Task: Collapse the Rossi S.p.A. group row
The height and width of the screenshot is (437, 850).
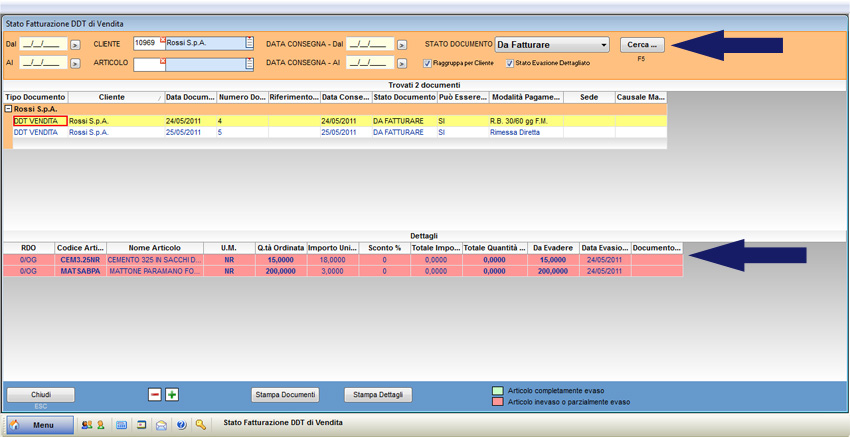Action: 9,109
